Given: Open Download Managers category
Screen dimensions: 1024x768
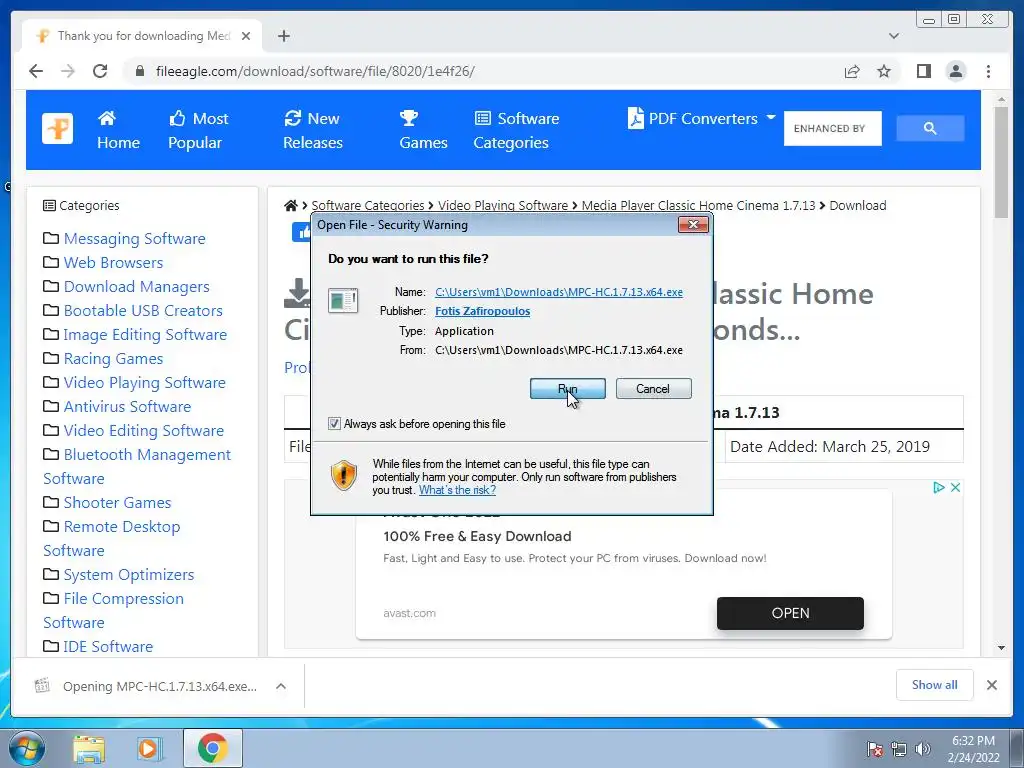Looking at the screenshot, I should pyautogui.click(x=136, y=287).
